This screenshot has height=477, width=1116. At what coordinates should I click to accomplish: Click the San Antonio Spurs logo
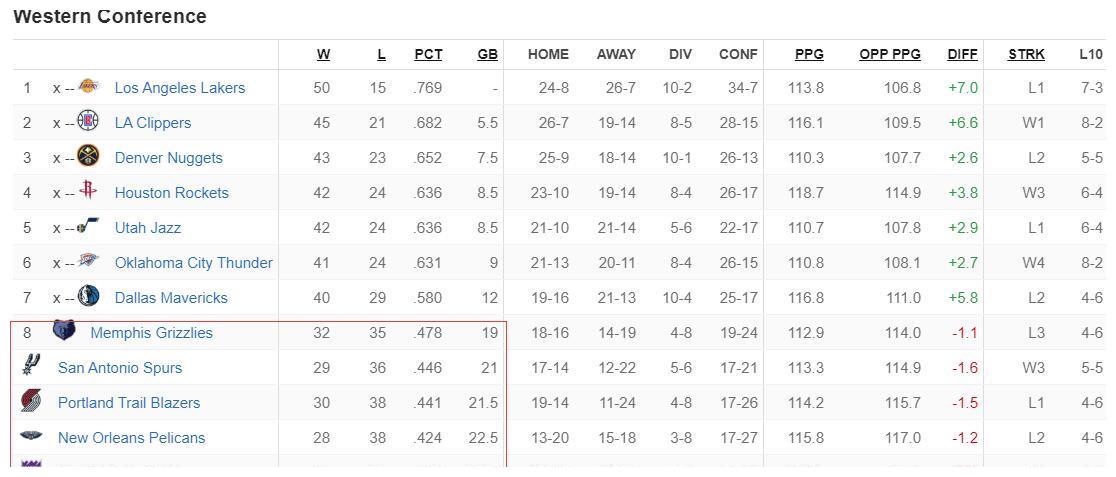pos(31,365)
